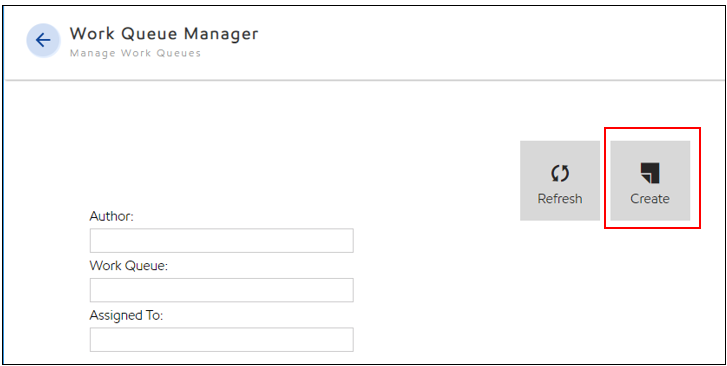Click the black note Create icon
The image size is (727, 366).
point(650,173)
